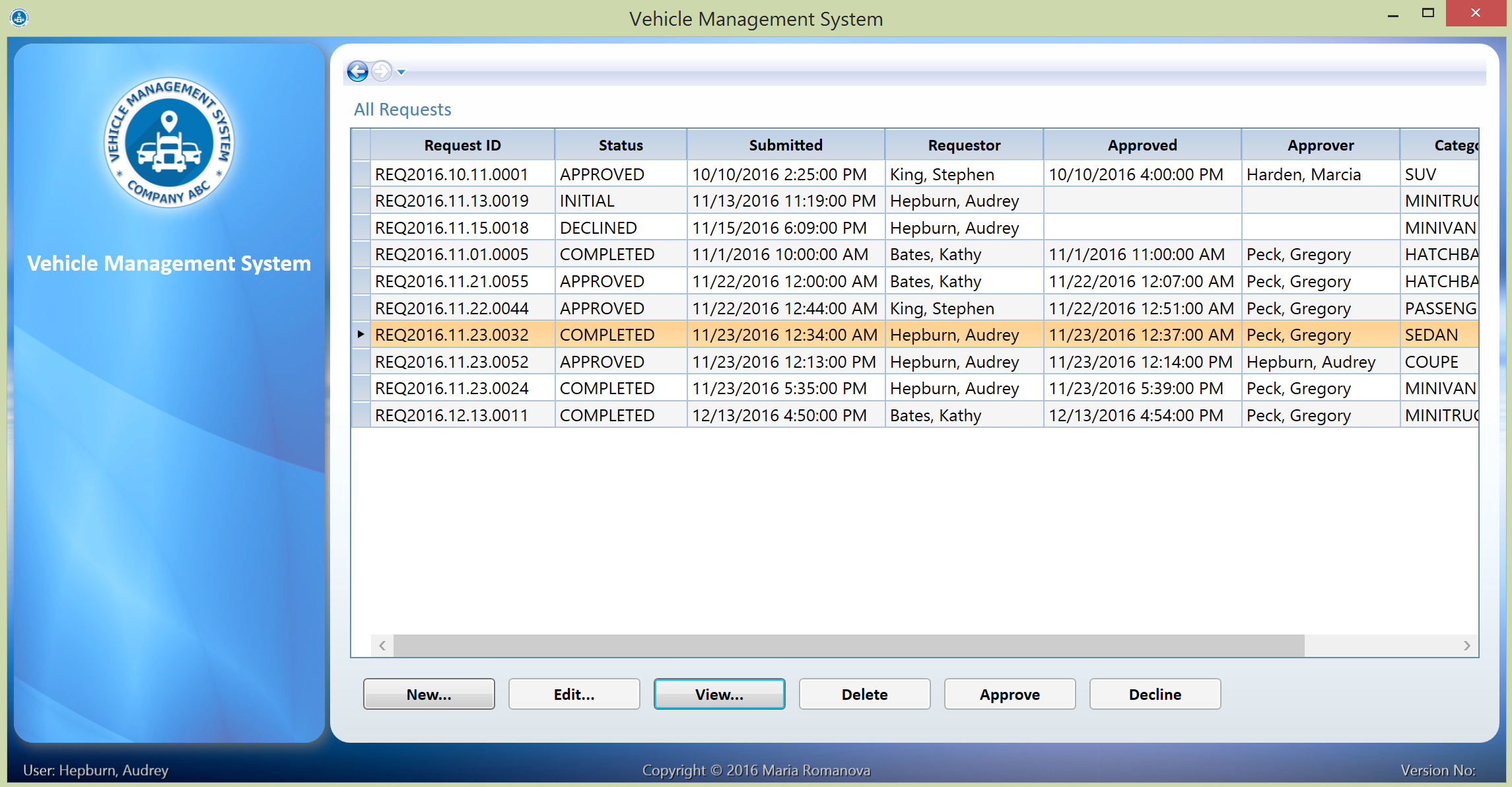The image size is (1512, 787).
Task: Click the back navigation arrow
Action: [x=357, y=71]
